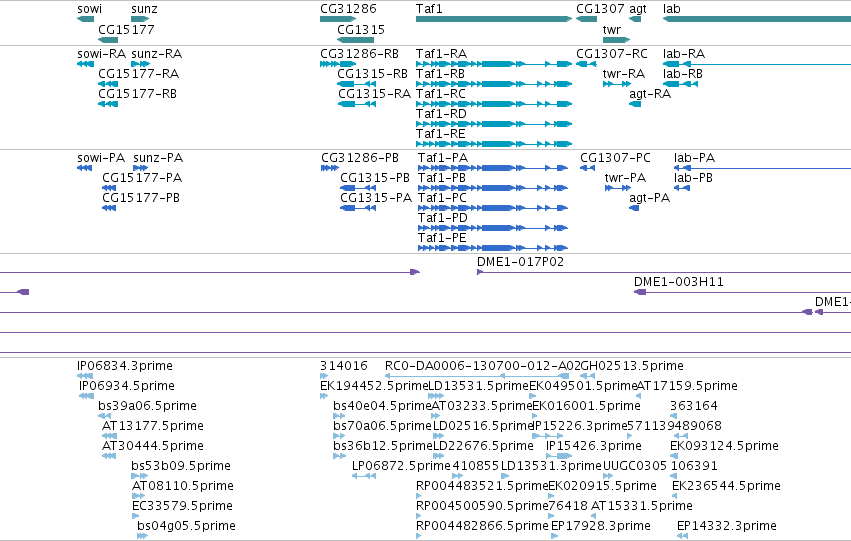851x541 pixels.
Task: Click protein 'CG15177-PA'
Action: (x=142, y=178)
